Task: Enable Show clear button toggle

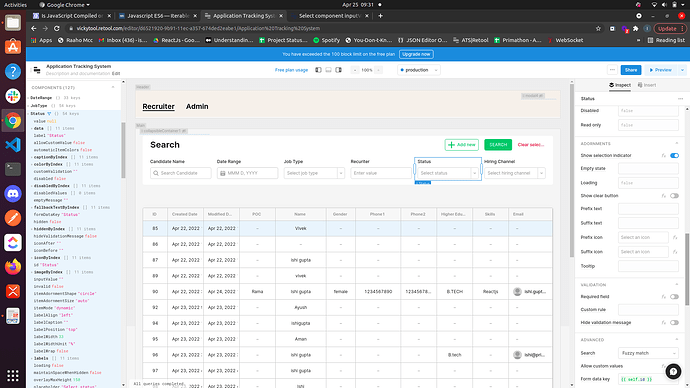Action: 674,196
